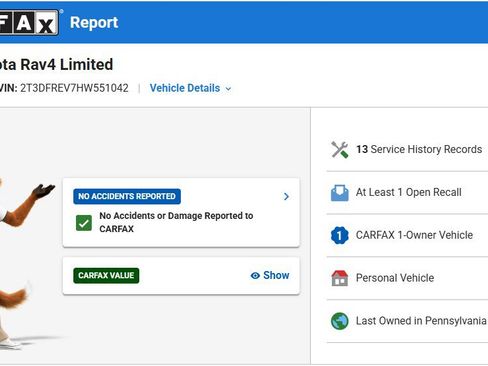Select Personal Vehicle row
The width and height of the screenshot is (488, 366).
click(x=407, y=278)
